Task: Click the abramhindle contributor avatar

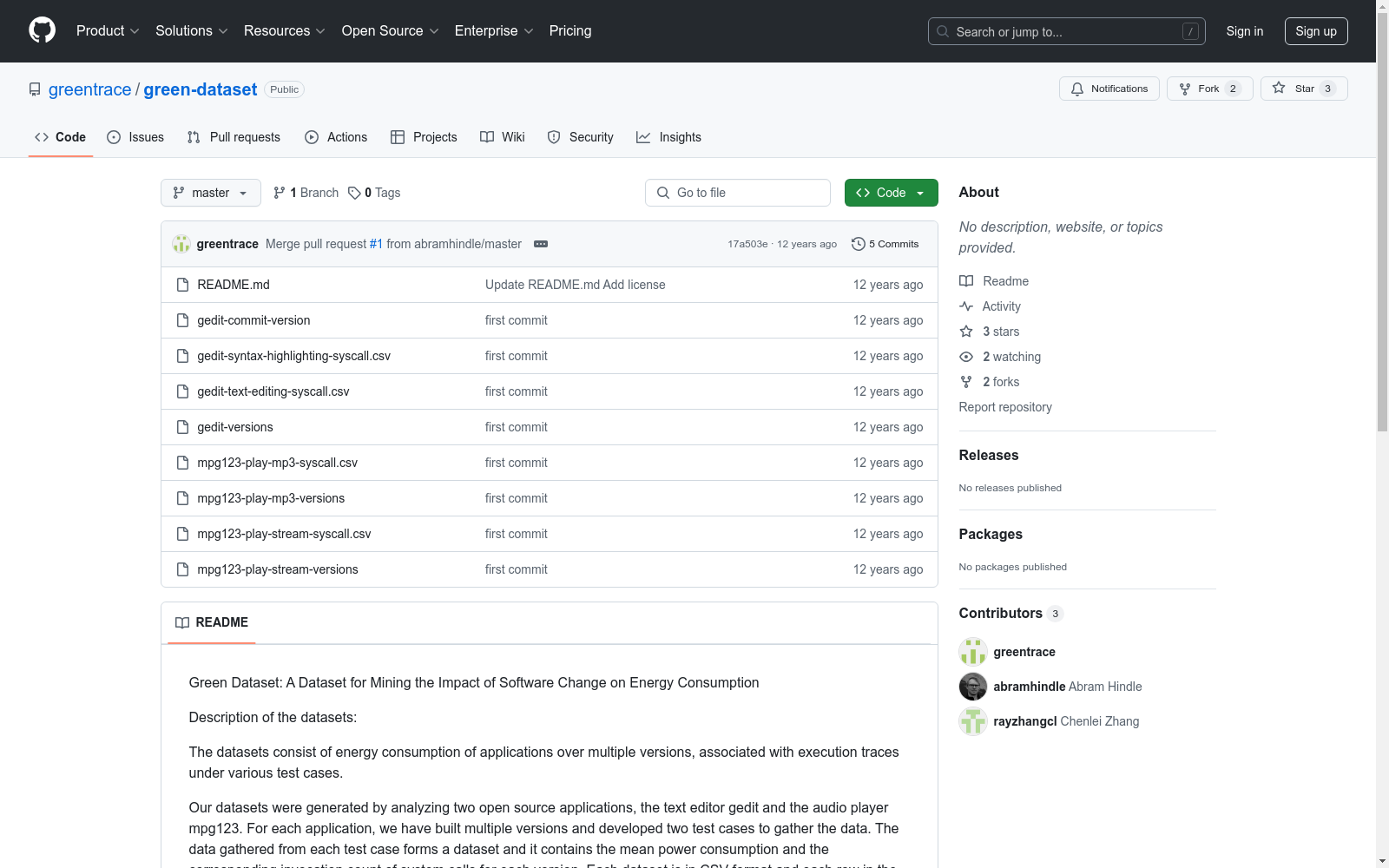Action: coord(973,687)
